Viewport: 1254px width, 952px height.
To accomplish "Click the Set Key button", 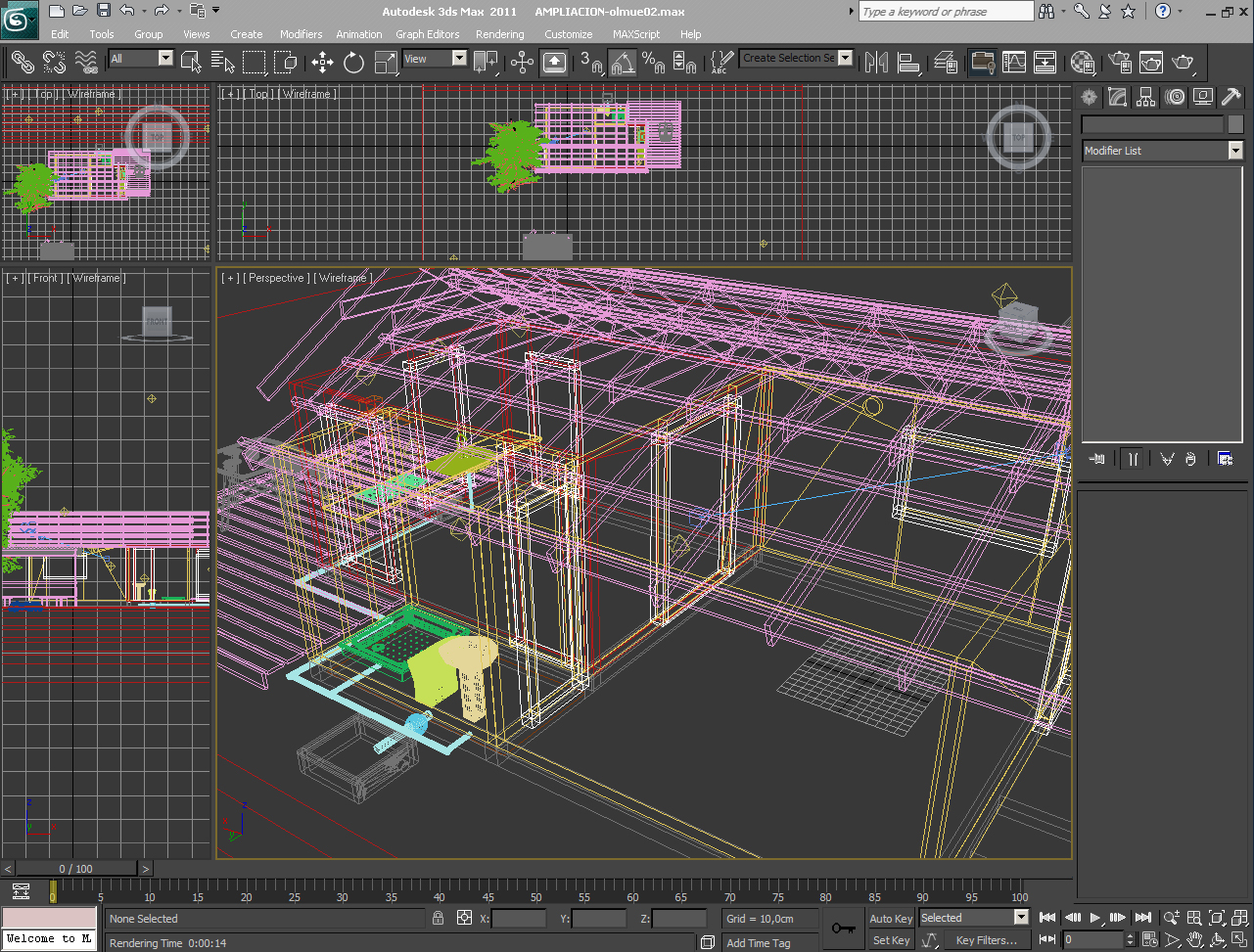I will (x=891, y=940).
